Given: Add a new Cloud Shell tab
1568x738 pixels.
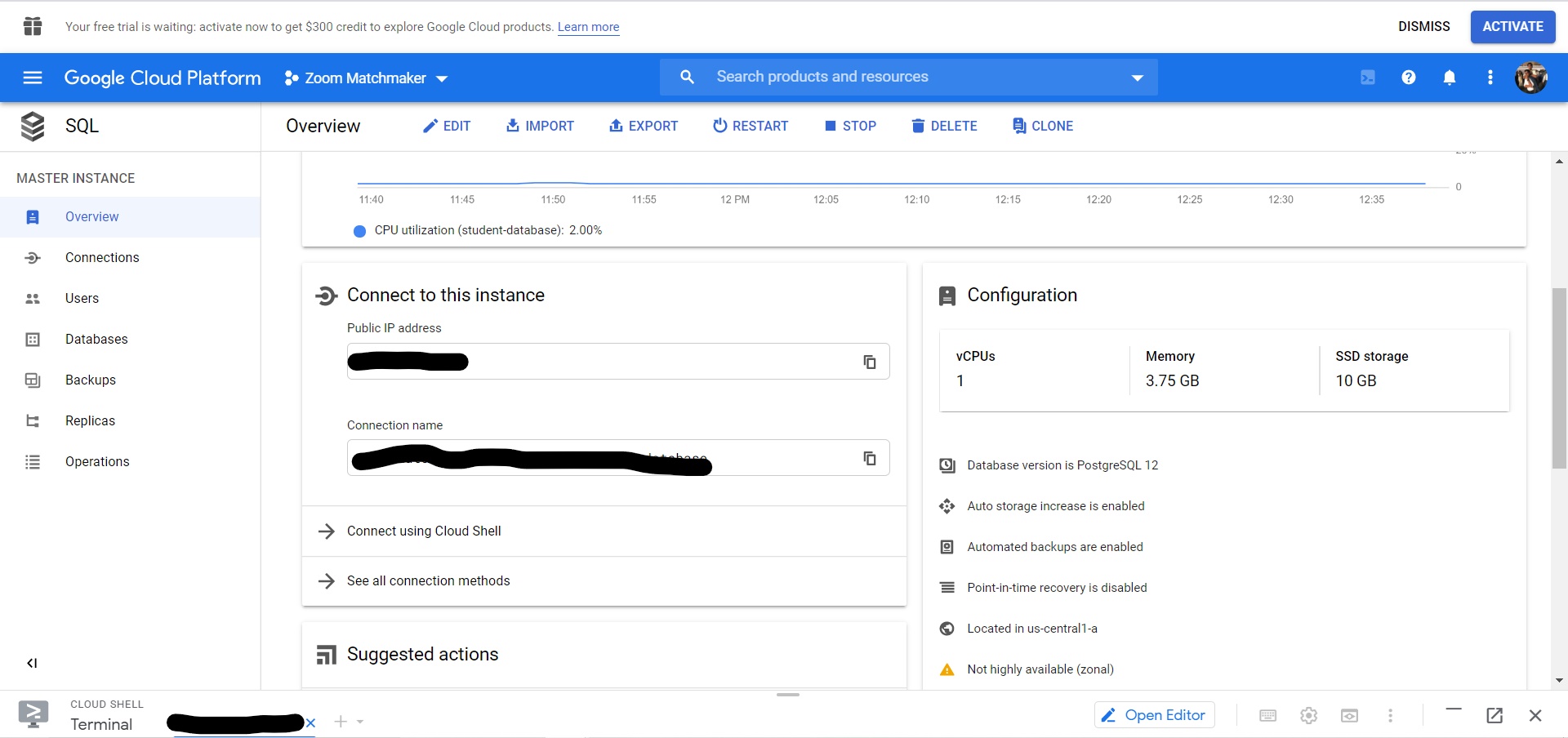Looking at the screenshot, I should click(x=341, y=722).
